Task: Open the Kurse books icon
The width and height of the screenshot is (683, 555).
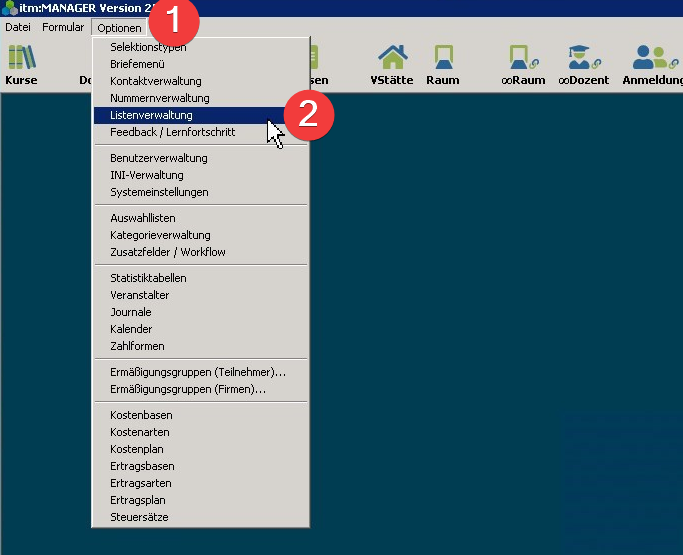Action: (x=22, y=58)
